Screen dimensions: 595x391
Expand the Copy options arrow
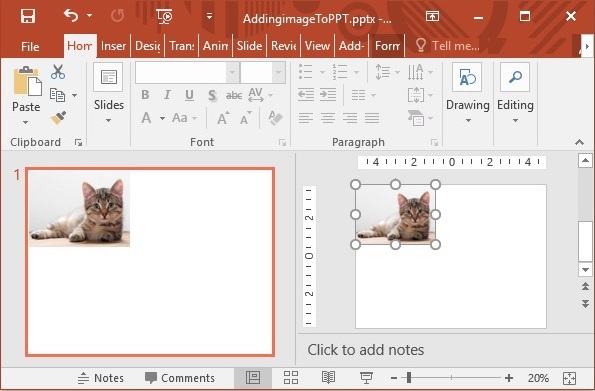pos(74,95)
